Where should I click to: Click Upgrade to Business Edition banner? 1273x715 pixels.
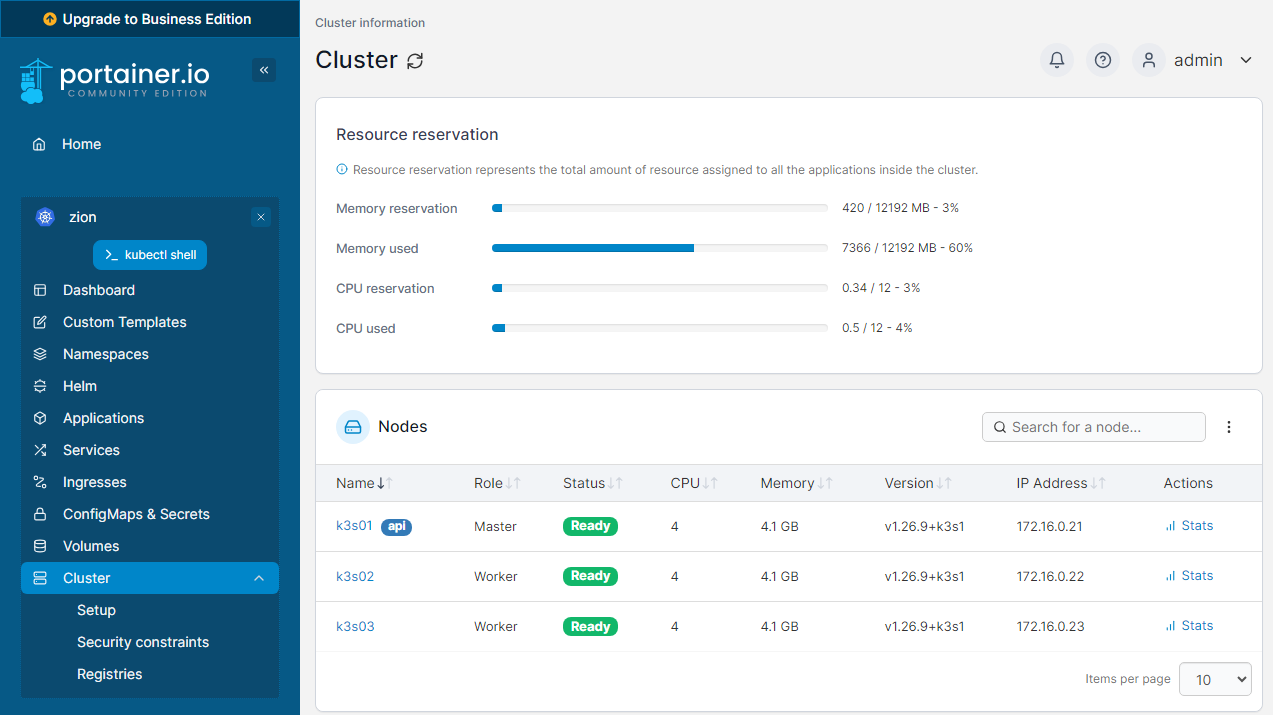(150, 19)
